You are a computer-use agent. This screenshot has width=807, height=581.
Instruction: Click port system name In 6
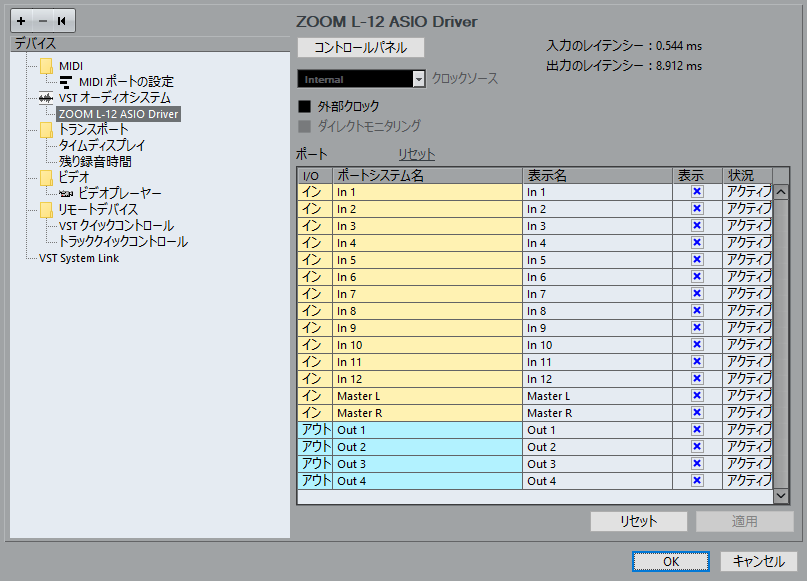pyautogui.click(x=428, y=277)
